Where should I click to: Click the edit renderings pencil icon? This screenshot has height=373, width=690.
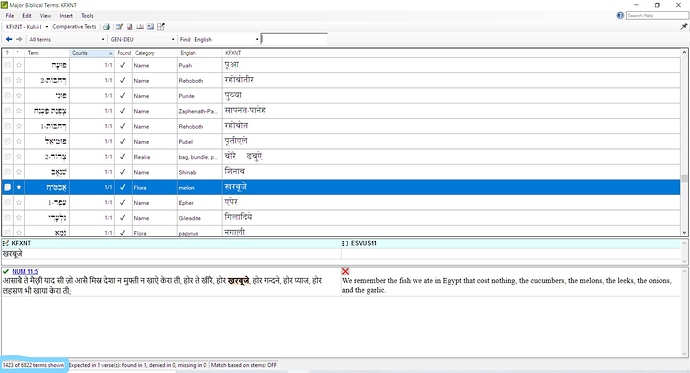[119, 27]
